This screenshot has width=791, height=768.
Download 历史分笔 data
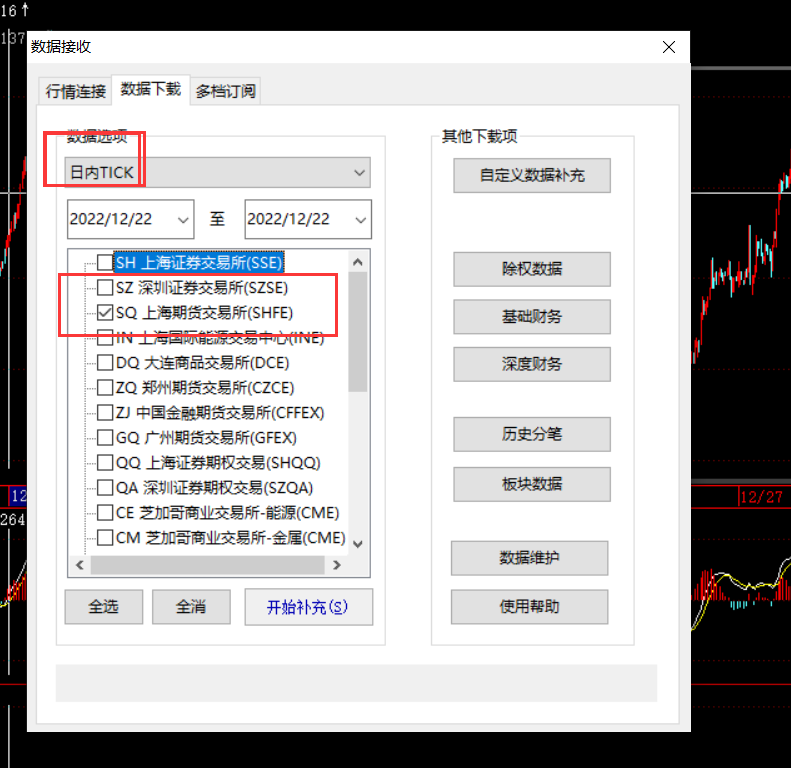click(x=532, y=434)
